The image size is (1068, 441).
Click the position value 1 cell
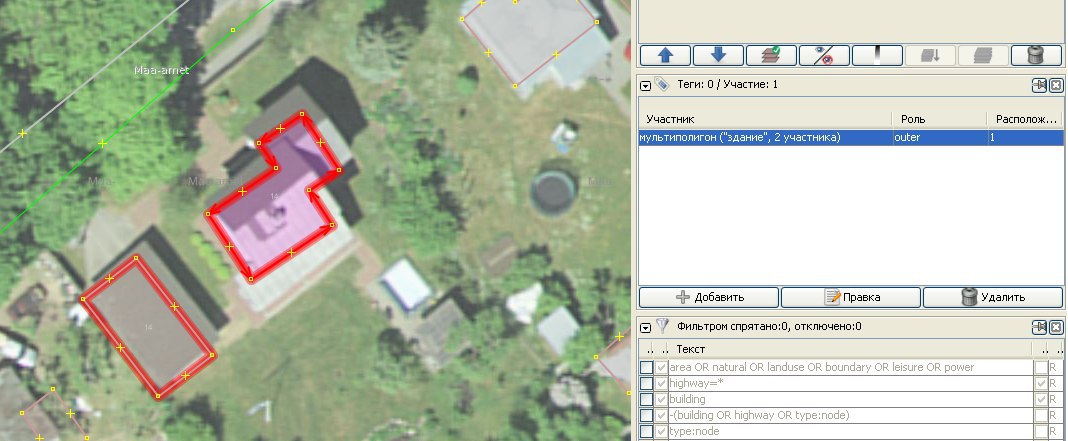[1025, 138]
